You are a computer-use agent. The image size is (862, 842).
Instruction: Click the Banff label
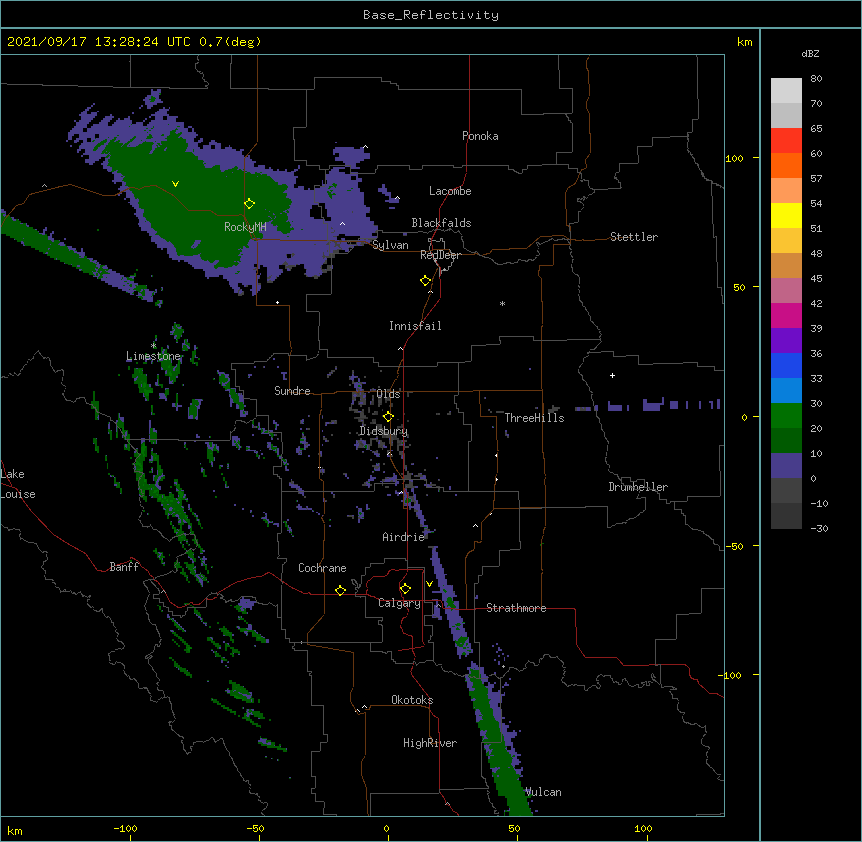(124, 567)
